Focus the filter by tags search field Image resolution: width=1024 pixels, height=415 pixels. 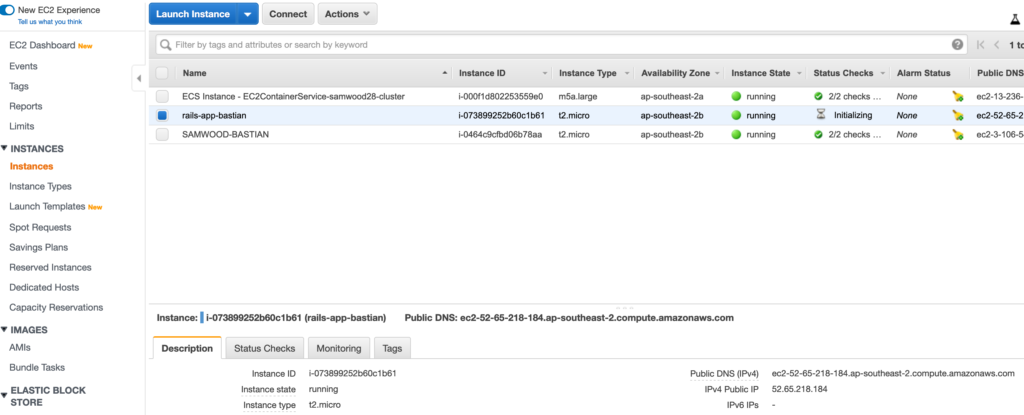[x=562, y=45]
